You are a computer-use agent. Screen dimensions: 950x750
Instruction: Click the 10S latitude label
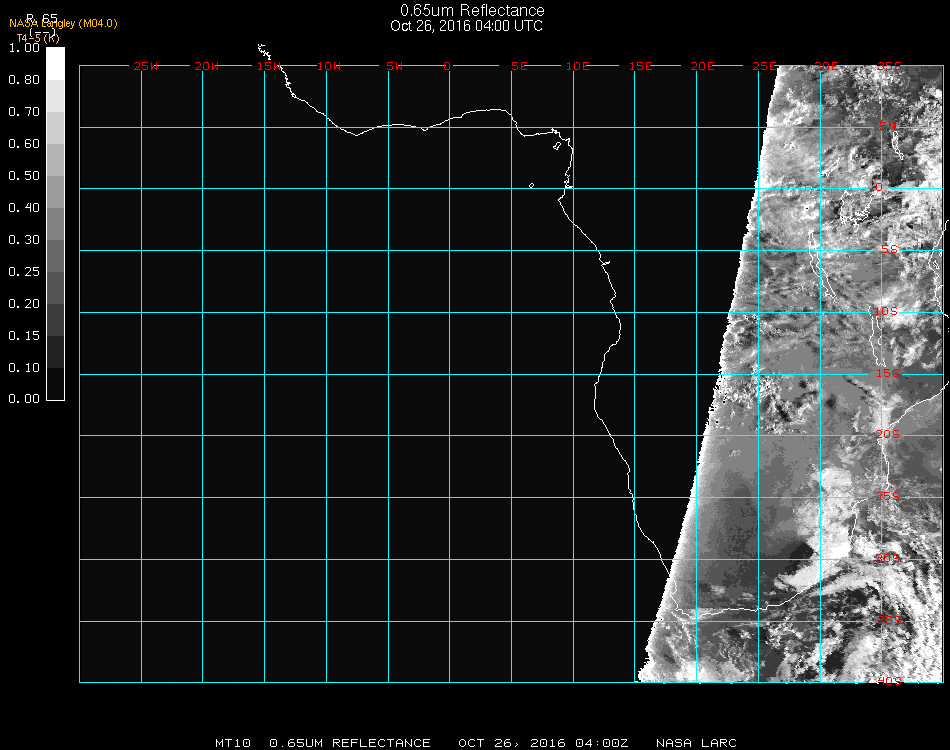pos(887,312)
